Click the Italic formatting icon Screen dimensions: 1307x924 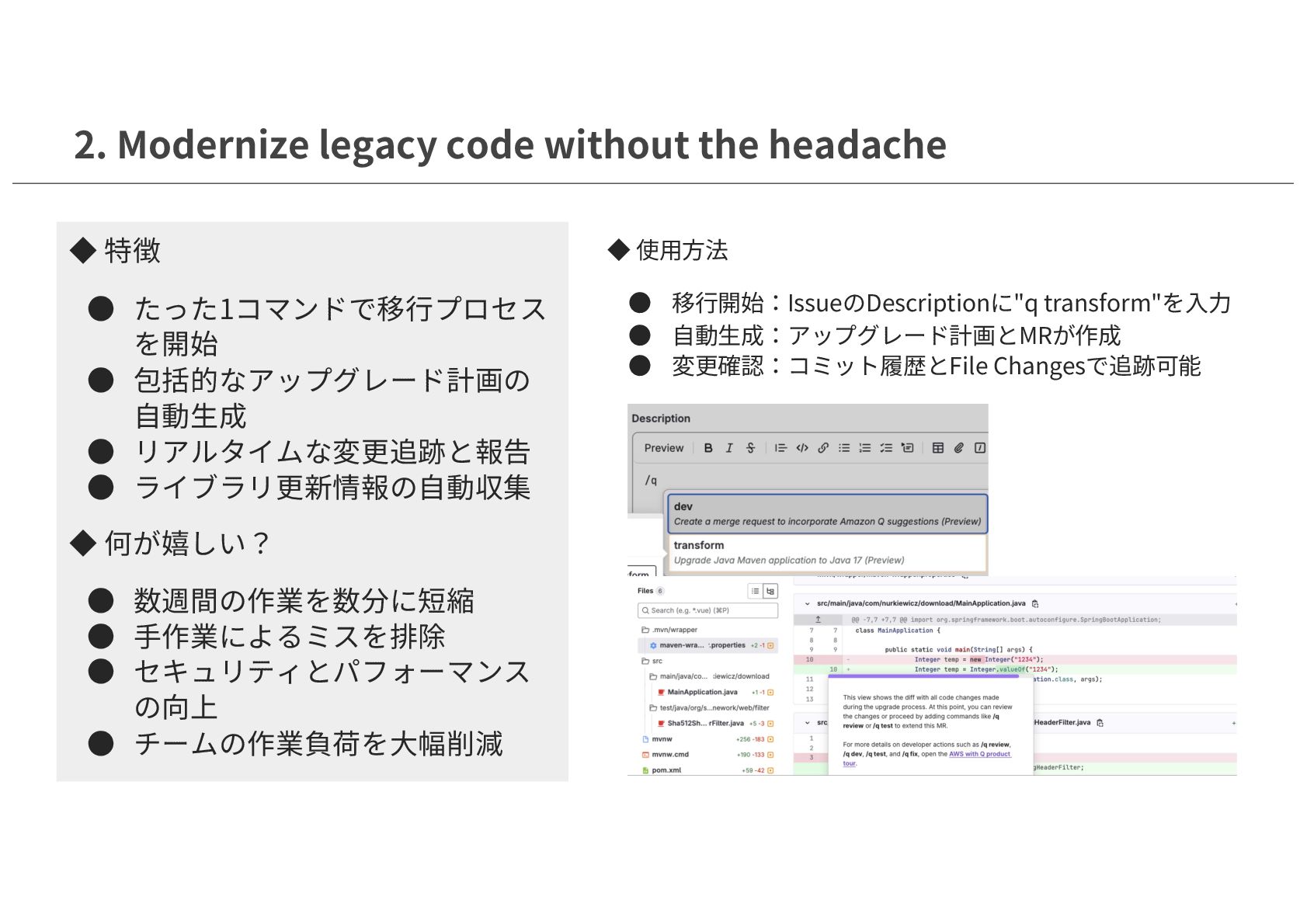[x=728, y=448]
